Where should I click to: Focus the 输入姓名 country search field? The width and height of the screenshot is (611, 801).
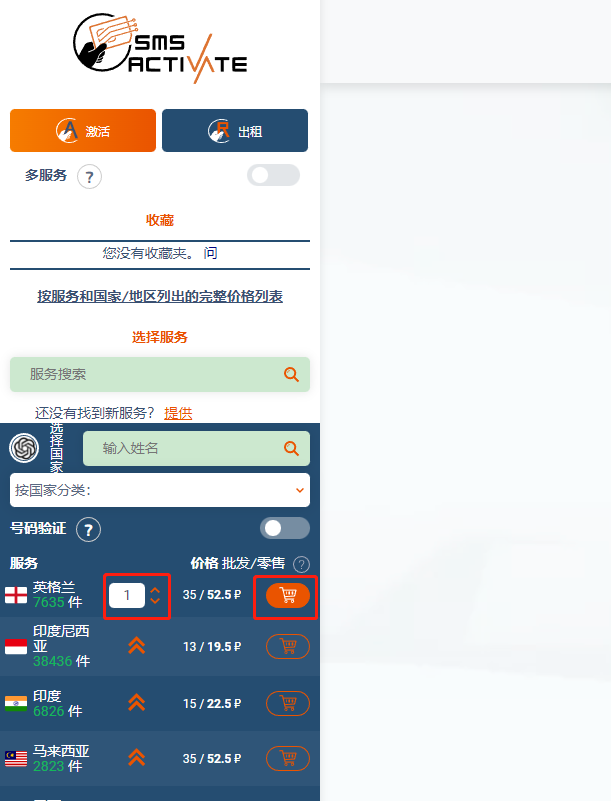(196, 449)
